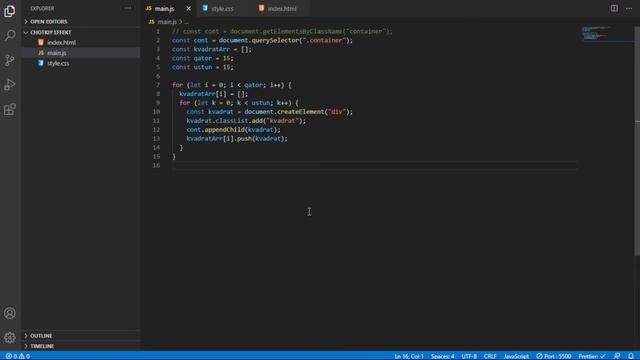Click JavaScript language mode selector
Viewport: 640px width, 360px height.
(516, 356)
